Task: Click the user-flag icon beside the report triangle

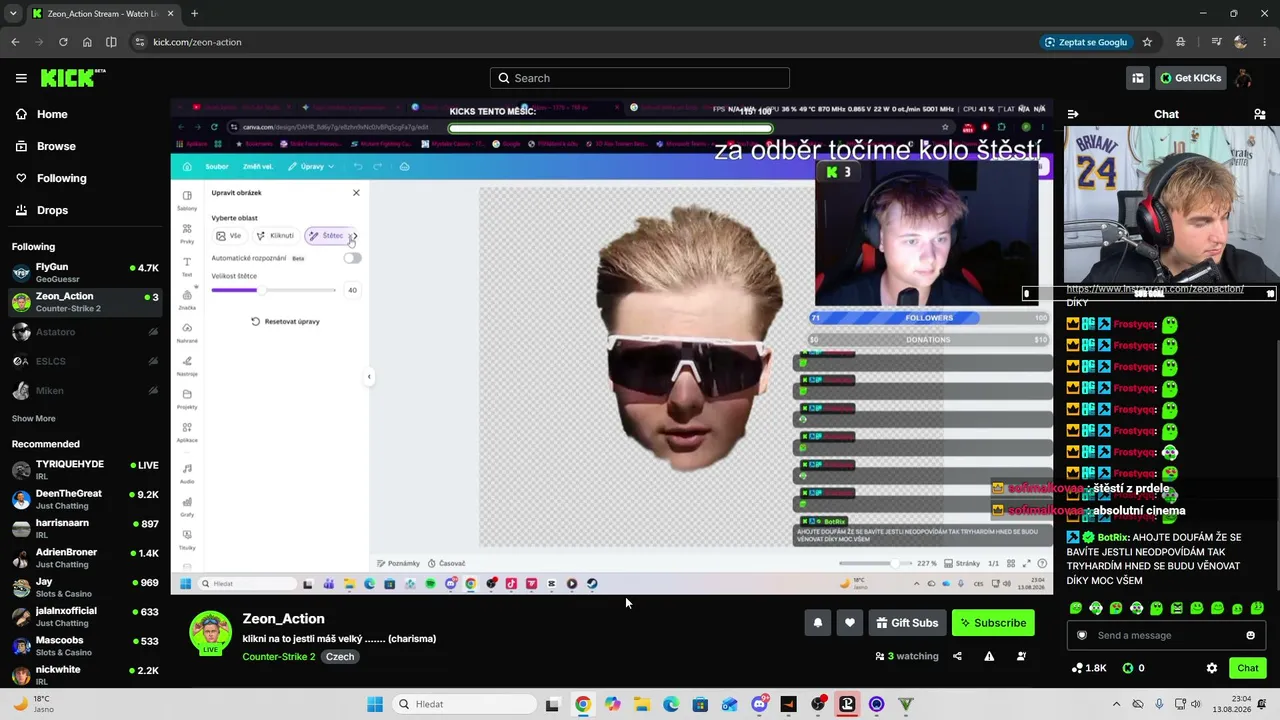Action: [x=1021, y=656]
